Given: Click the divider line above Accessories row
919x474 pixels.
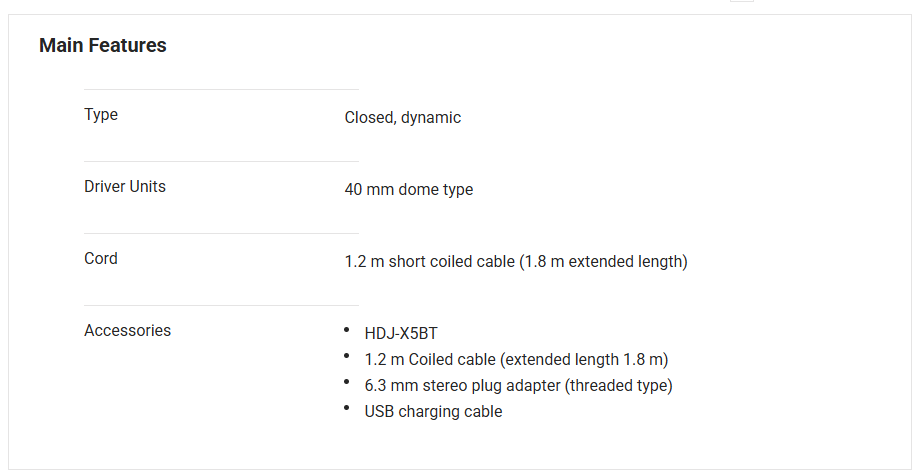Looking at the screenshot, I should click(x=221, y=306).
